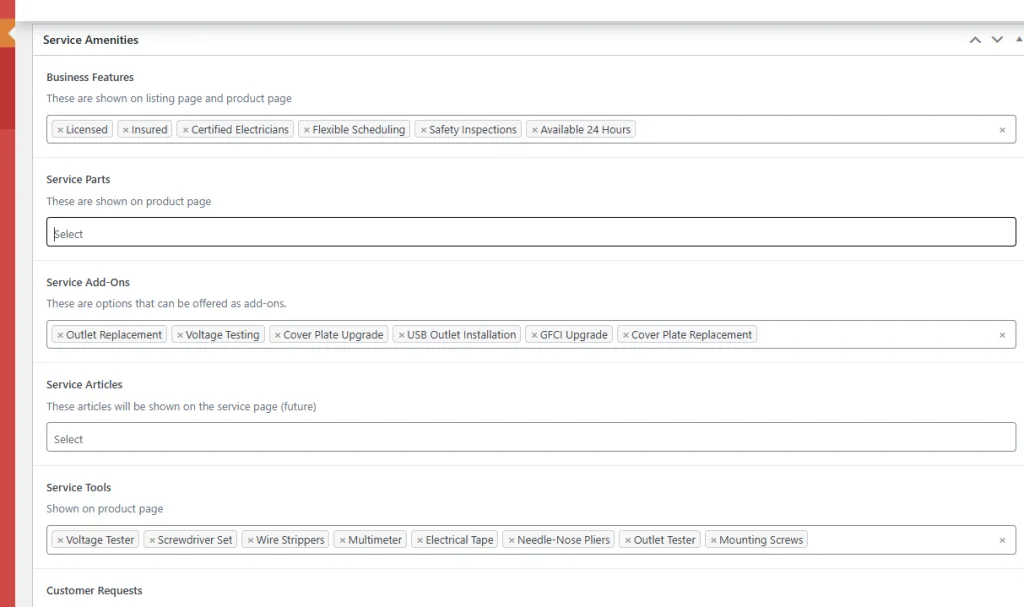1024x607 pixels.
Task: Remove the Insured business feature tag
Action: pos(125,130)
